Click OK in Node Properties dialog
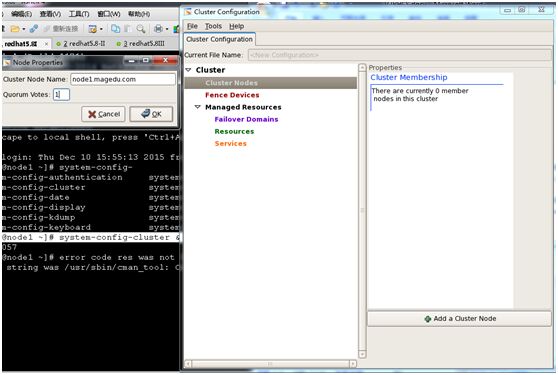 point(151,114)
